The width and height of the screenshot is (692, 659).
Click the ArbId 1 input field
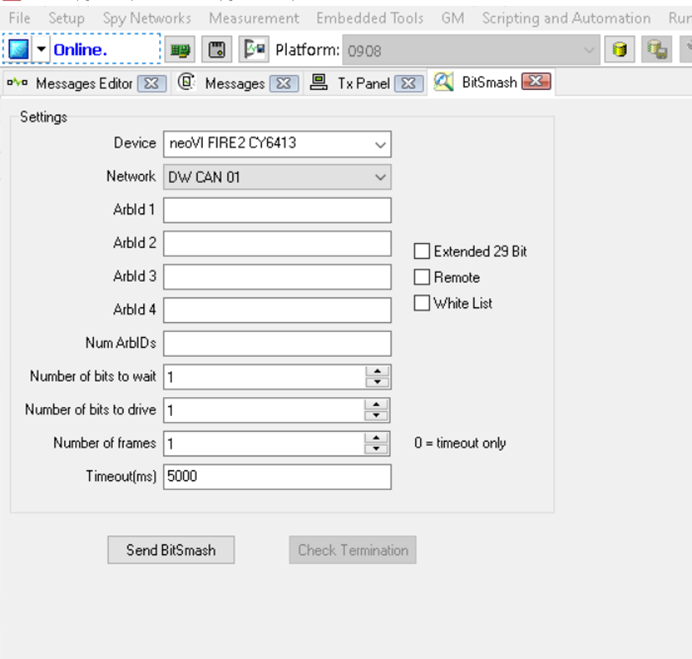pos(277,210)
